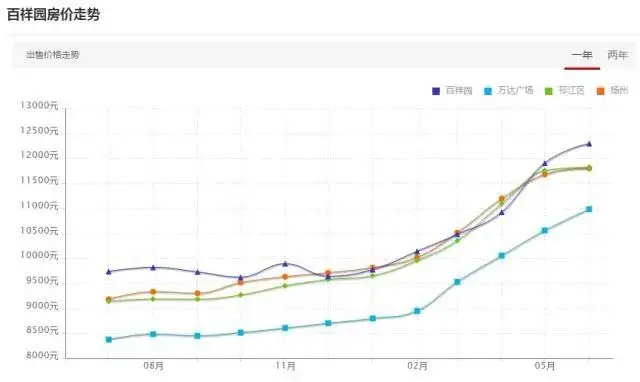Image resolution: width=640 pixels, height=382 pixels.
Task: Click the green 邗江区 legend swatch
Action: coord(549,91)
